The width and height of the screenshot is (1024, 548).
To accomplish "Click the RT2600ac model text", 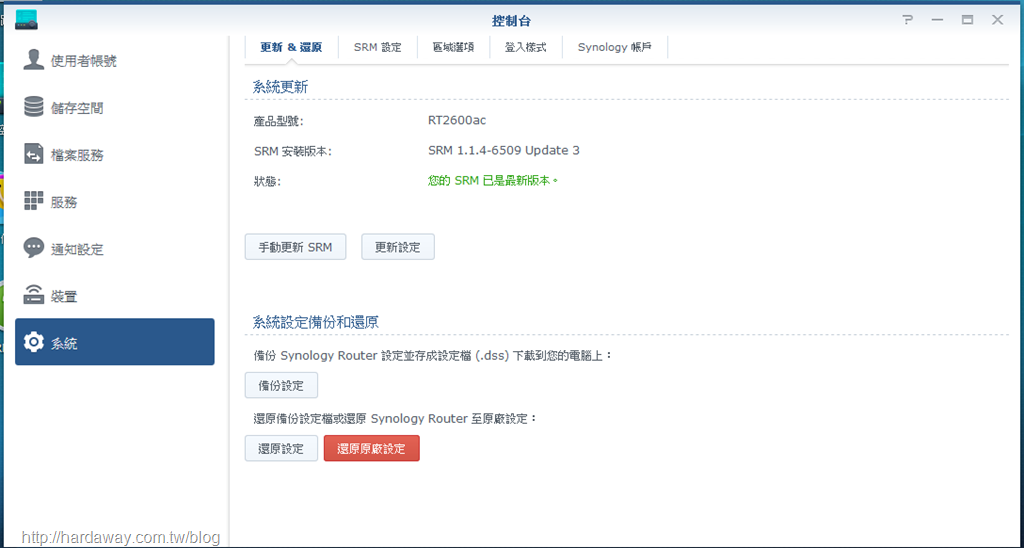I will point(457,120).
